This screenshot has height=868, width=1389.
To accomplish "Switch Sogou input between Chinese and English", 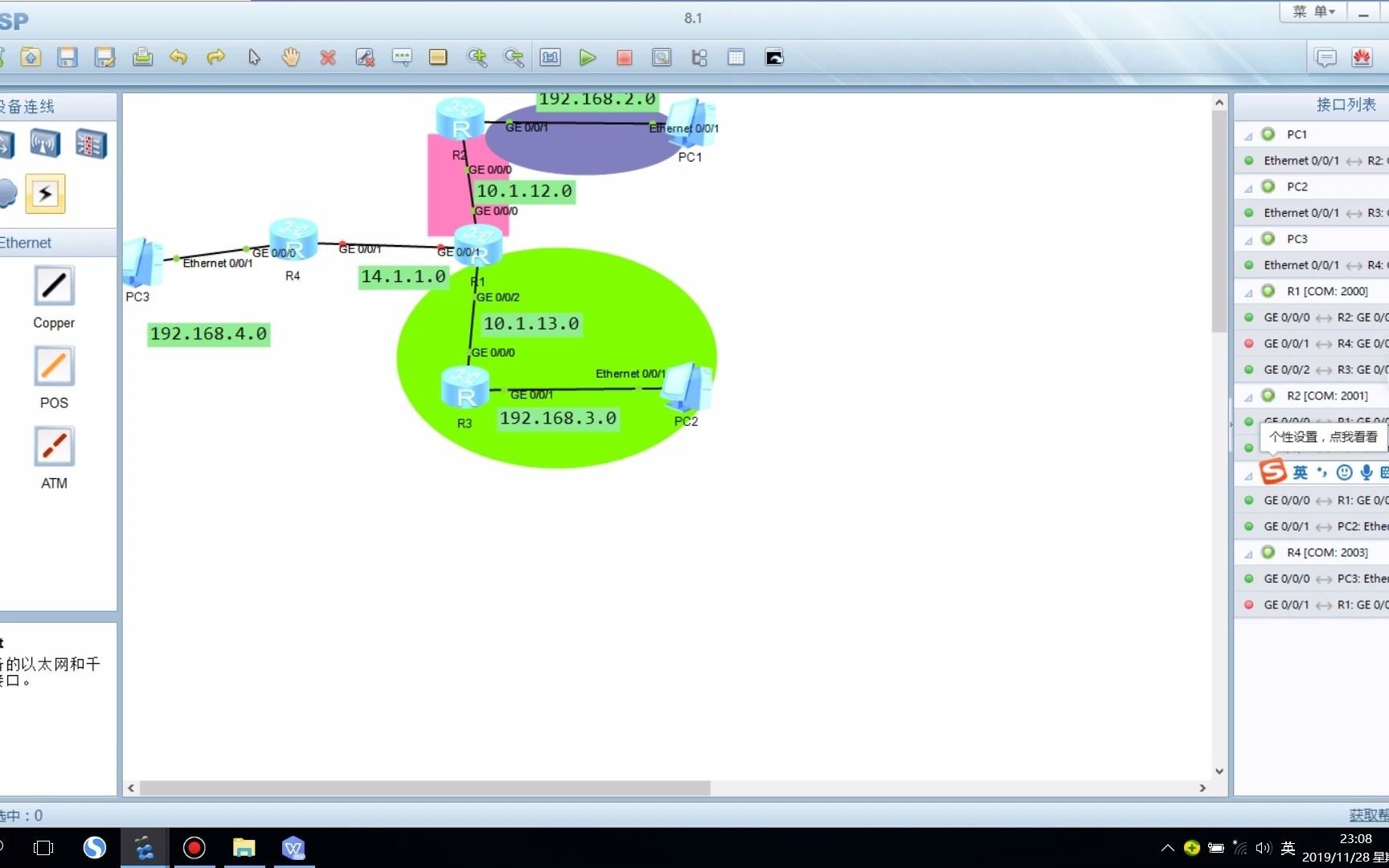I will coord(1301,473).
